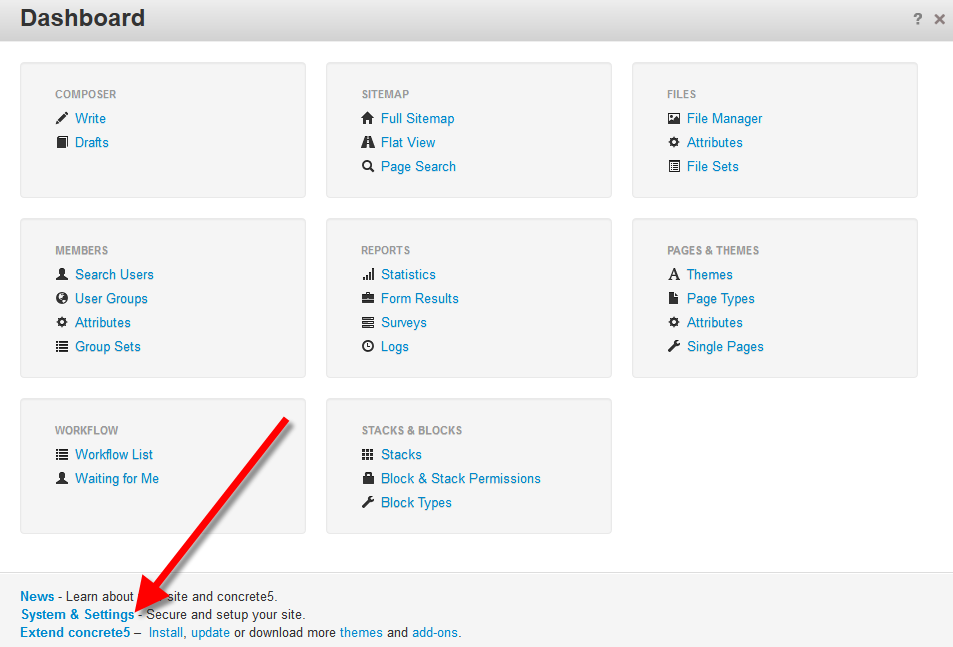This screenshot has height=647, width=953.
Task: Open System & Settings link
Action: point(77,614)
